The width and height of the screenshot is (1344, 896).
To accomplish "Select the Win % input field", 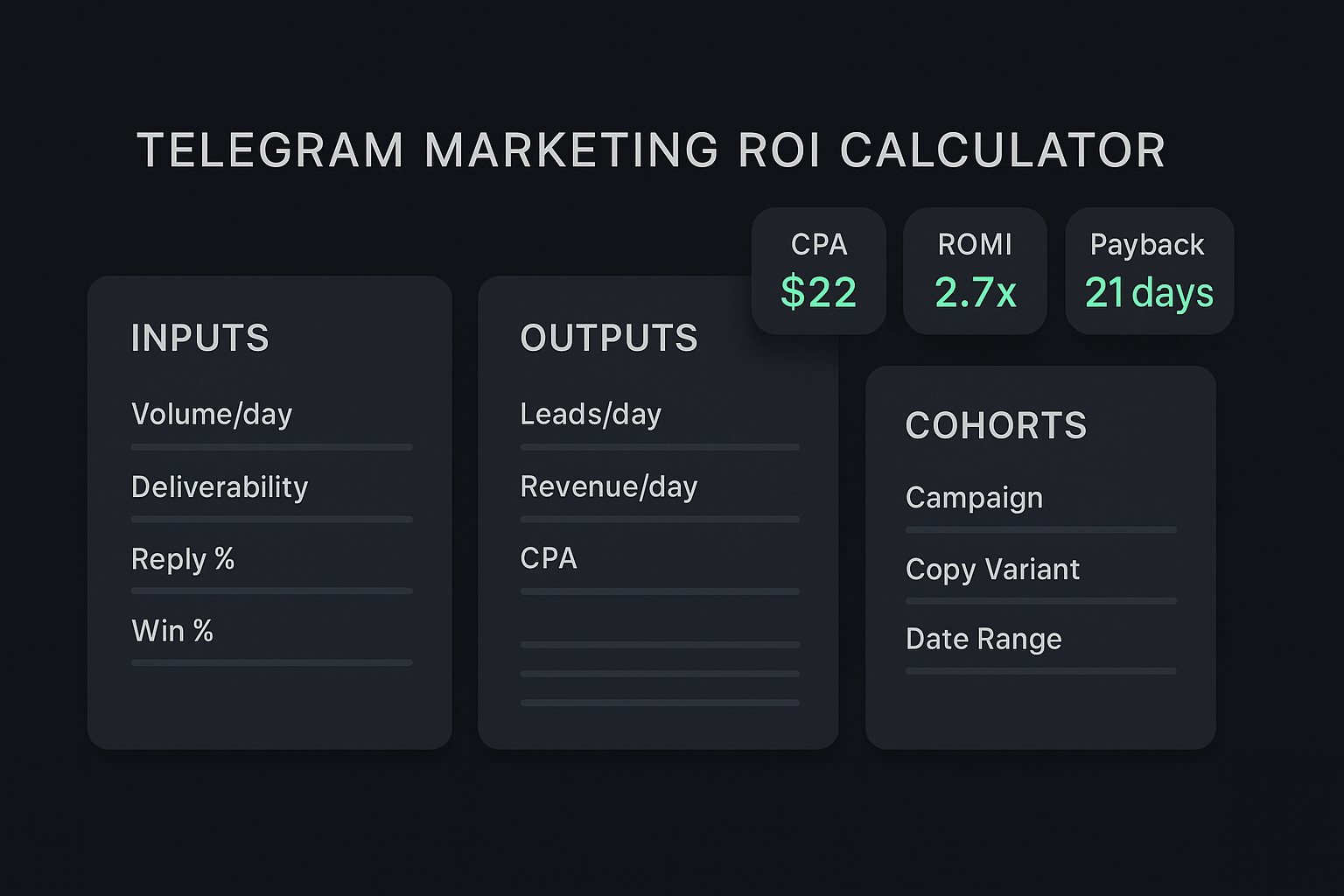I will coord(271,640).
